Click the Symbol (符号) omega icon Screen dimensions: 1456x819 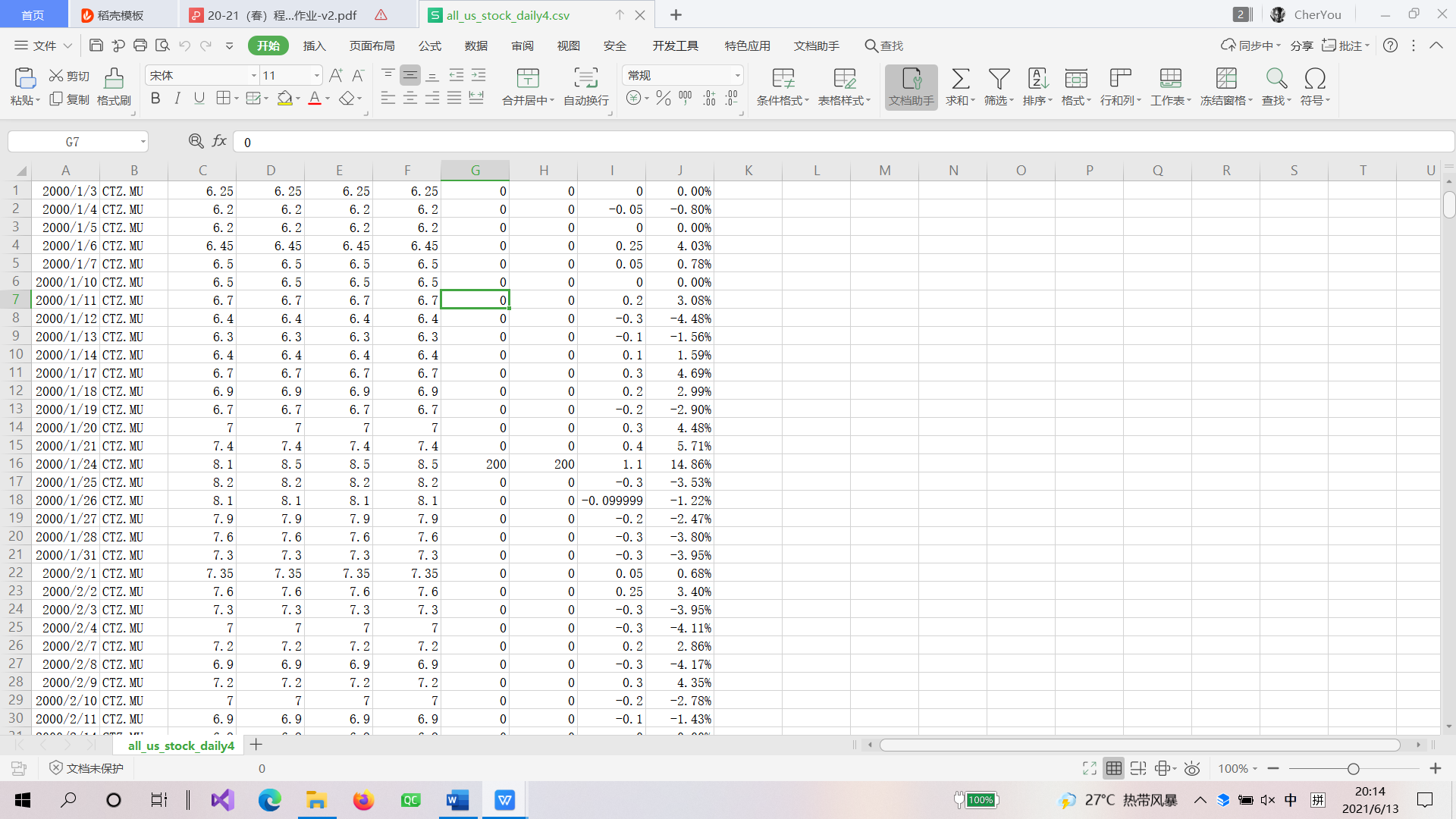[x=1315, y=79]
